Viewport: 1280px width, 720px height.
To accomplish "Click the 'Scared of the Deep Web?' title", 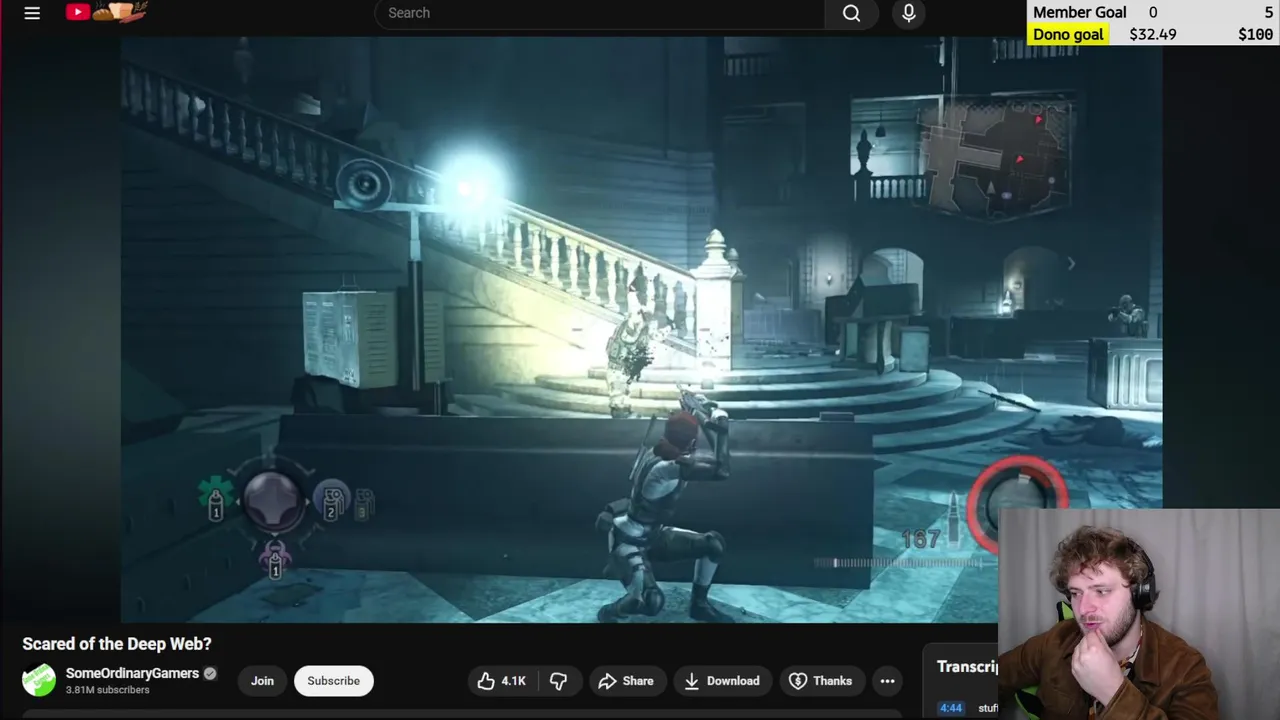I will pos(117,644).
